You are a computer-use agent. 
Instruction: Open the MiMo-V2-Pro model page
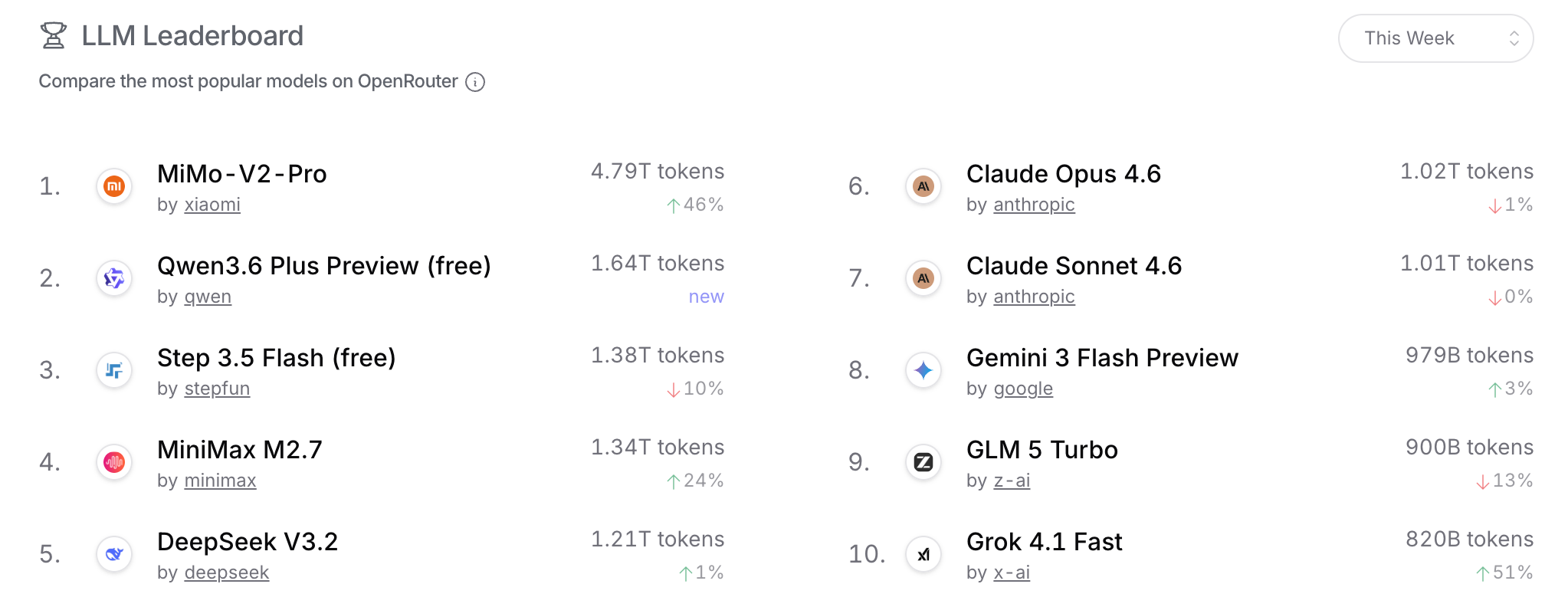[x=242, y=174]
